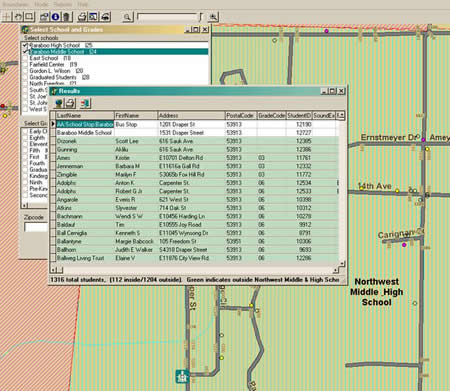Click globe map icon in Results window
The height and width of the screenshot is (391, 450).
(59, 103)
